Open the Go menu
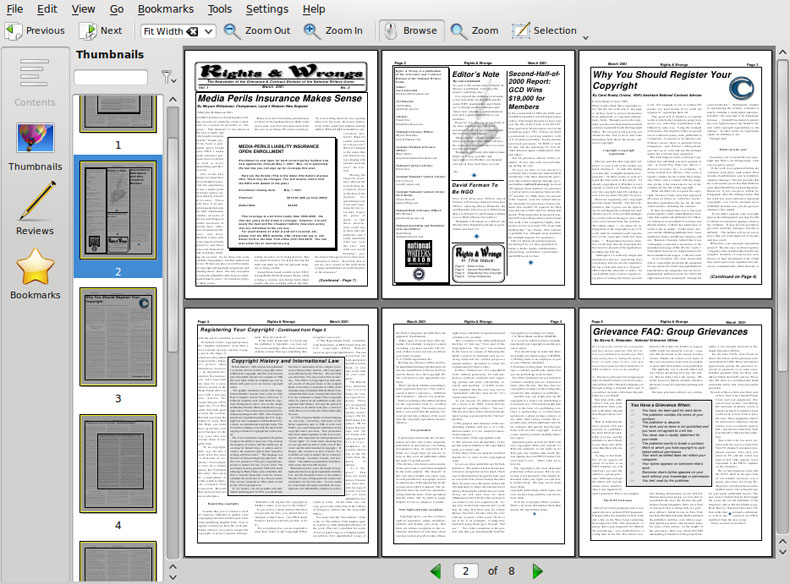Viewport: 790px width, 584px height. [116, 9]
